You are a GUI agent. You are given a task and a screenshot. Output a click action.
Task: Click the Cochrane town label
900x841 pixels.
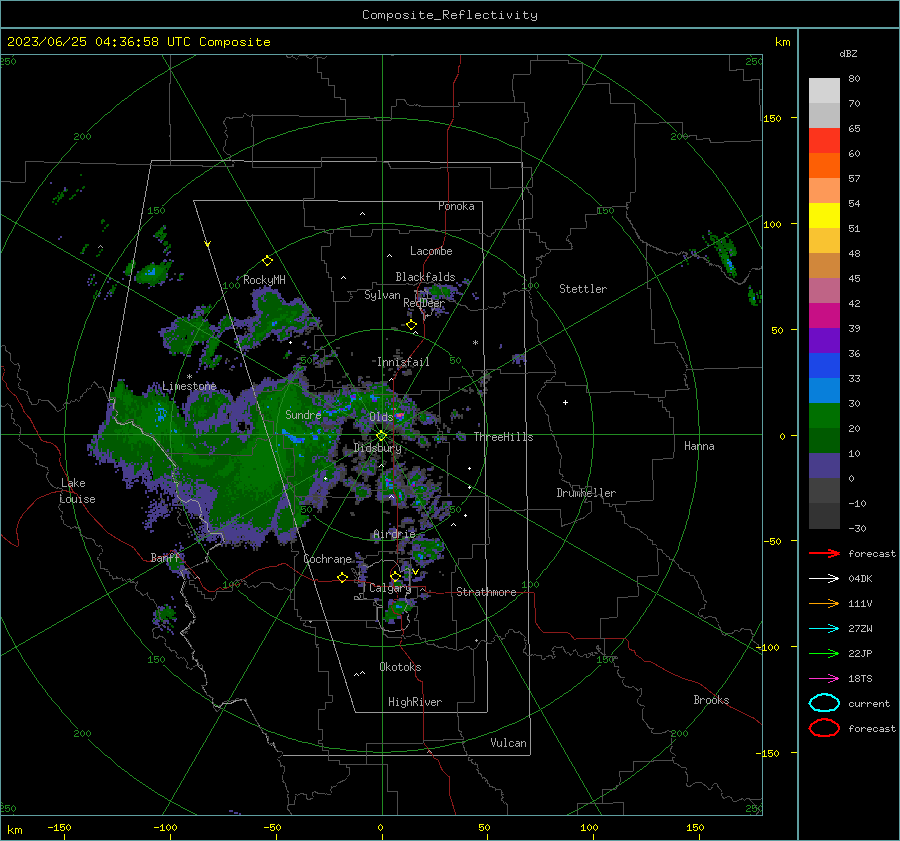click(327, 559)
